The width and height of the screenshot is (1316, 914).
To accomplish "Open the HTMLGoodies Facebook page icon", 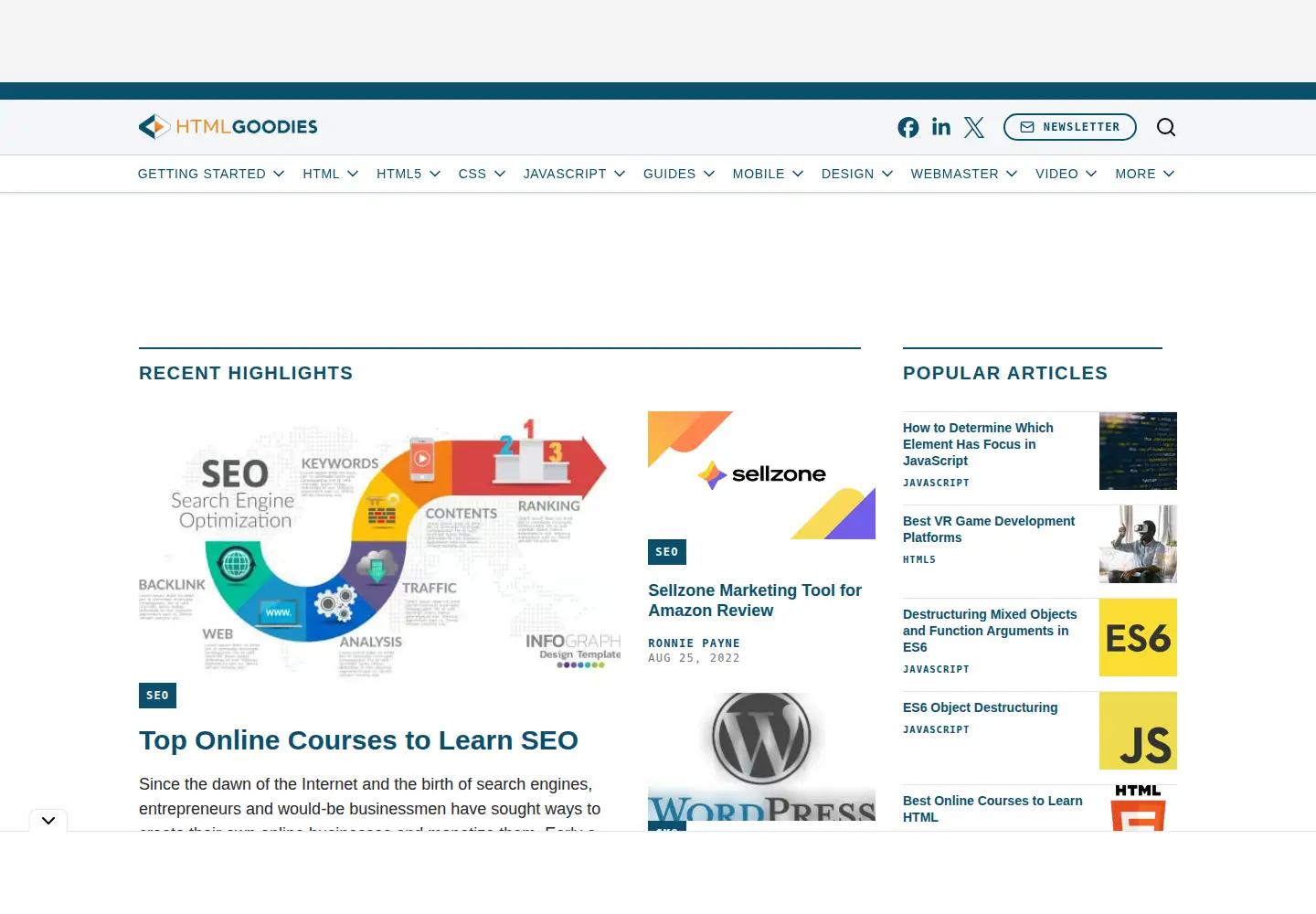I will coord(907,127).
